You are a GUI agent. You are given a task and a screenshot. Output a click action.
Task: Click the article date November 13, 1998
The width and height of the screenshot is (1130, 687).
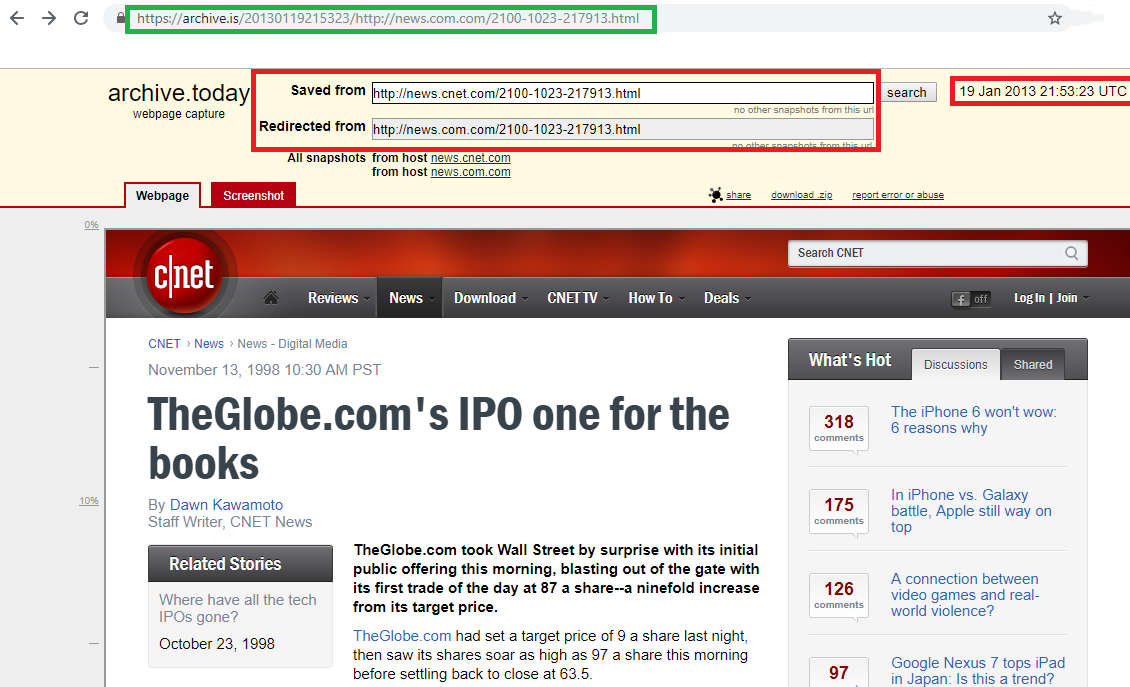264,370
